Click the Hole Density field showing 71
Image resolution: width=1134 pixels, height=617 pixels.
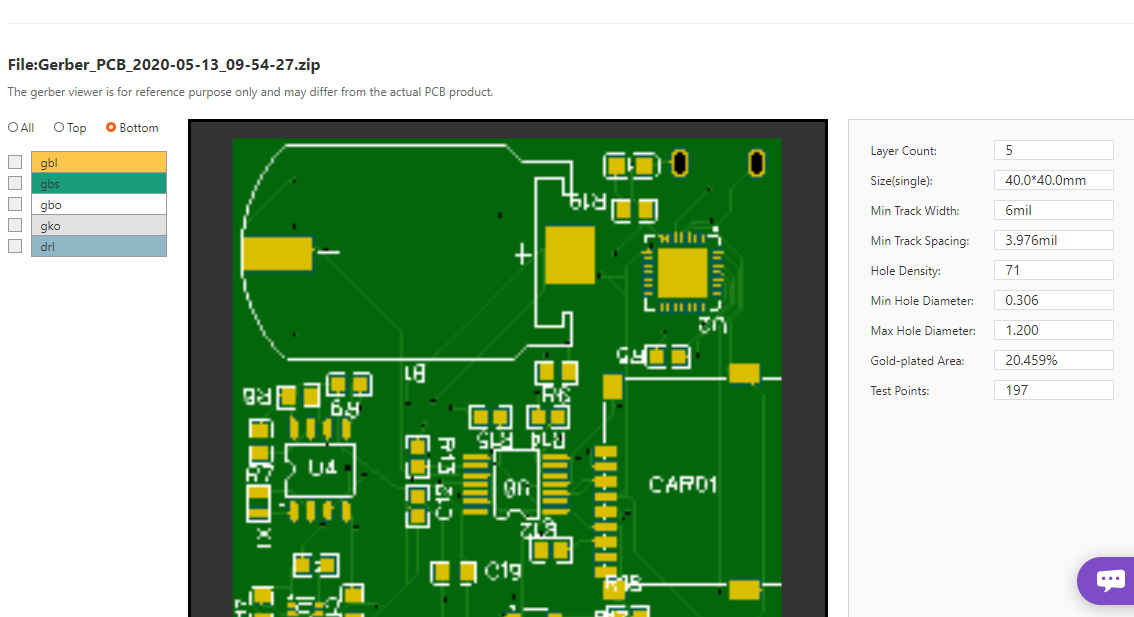[x=1053, y=269]
